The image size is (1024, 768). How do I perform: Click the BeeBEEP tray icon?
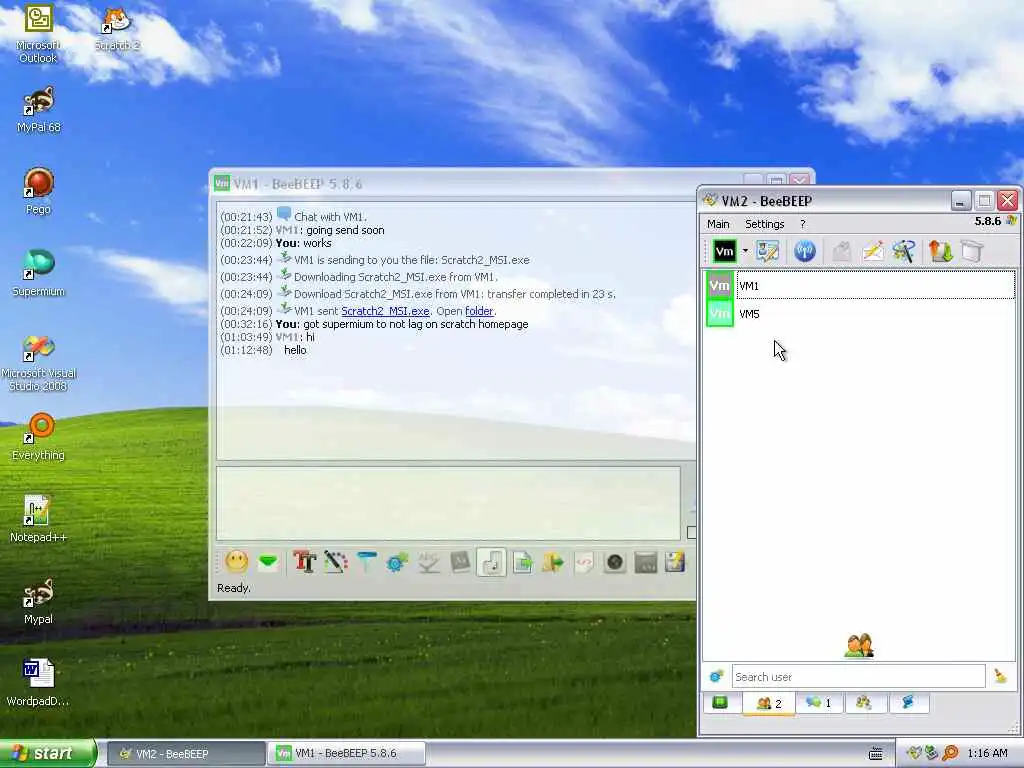coord(914,753)
